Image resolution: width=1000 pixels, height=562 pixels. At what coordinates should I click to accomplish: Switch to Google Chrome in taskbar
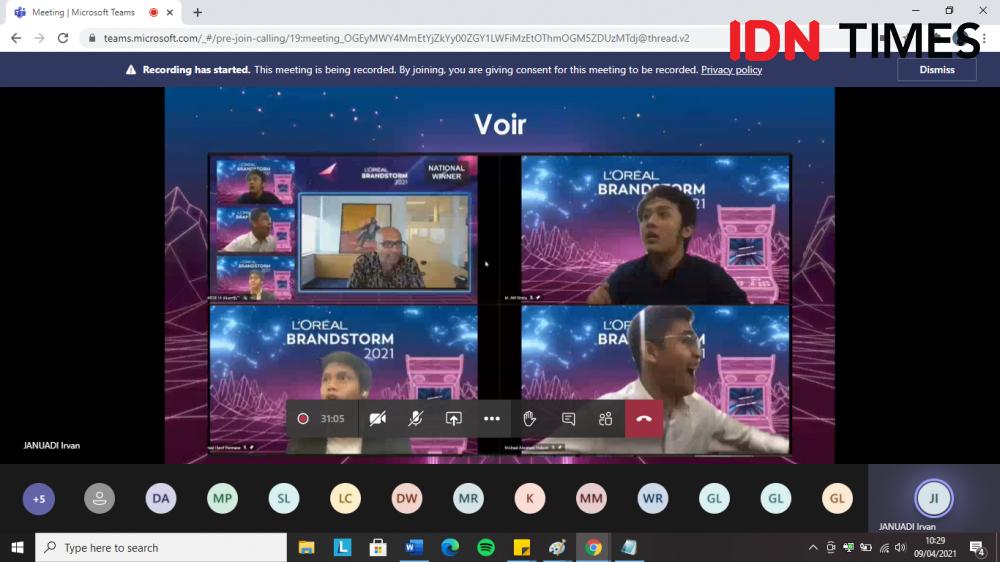point(593,547)
